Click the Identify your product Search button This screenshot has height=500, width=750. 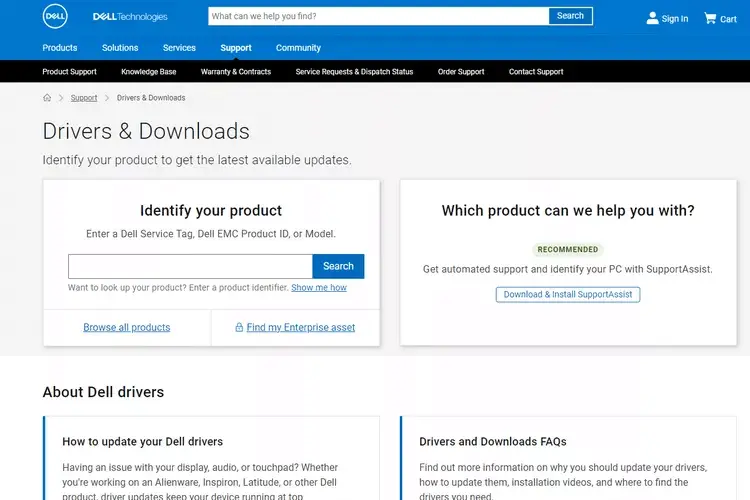tap(338, 267)
